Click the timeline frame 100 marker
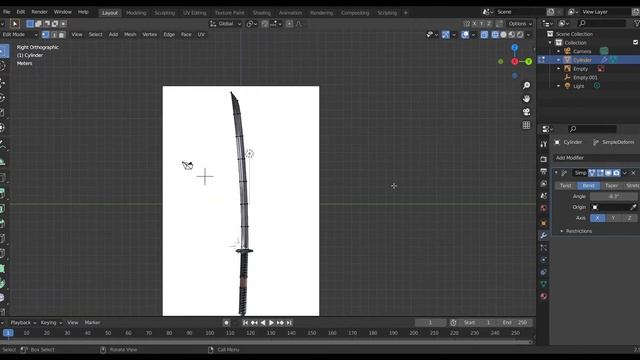Viewport: 640px width, 360px height. [x=209, y=333]
